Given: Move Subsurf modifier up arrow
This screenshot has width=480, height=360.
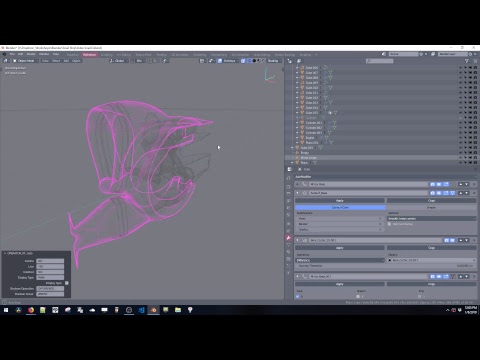Looking at the screenshot, I should 461,193.
